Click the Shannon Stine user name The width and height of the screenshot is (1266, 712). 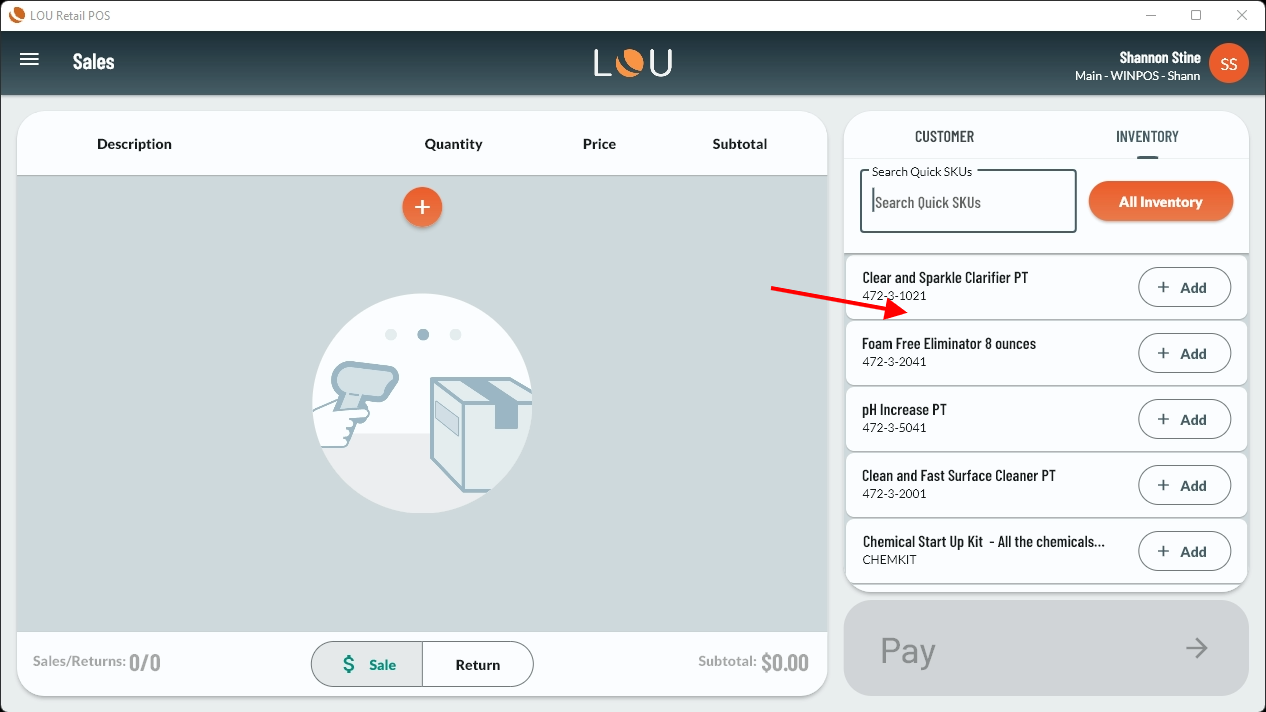point(1160,58)
